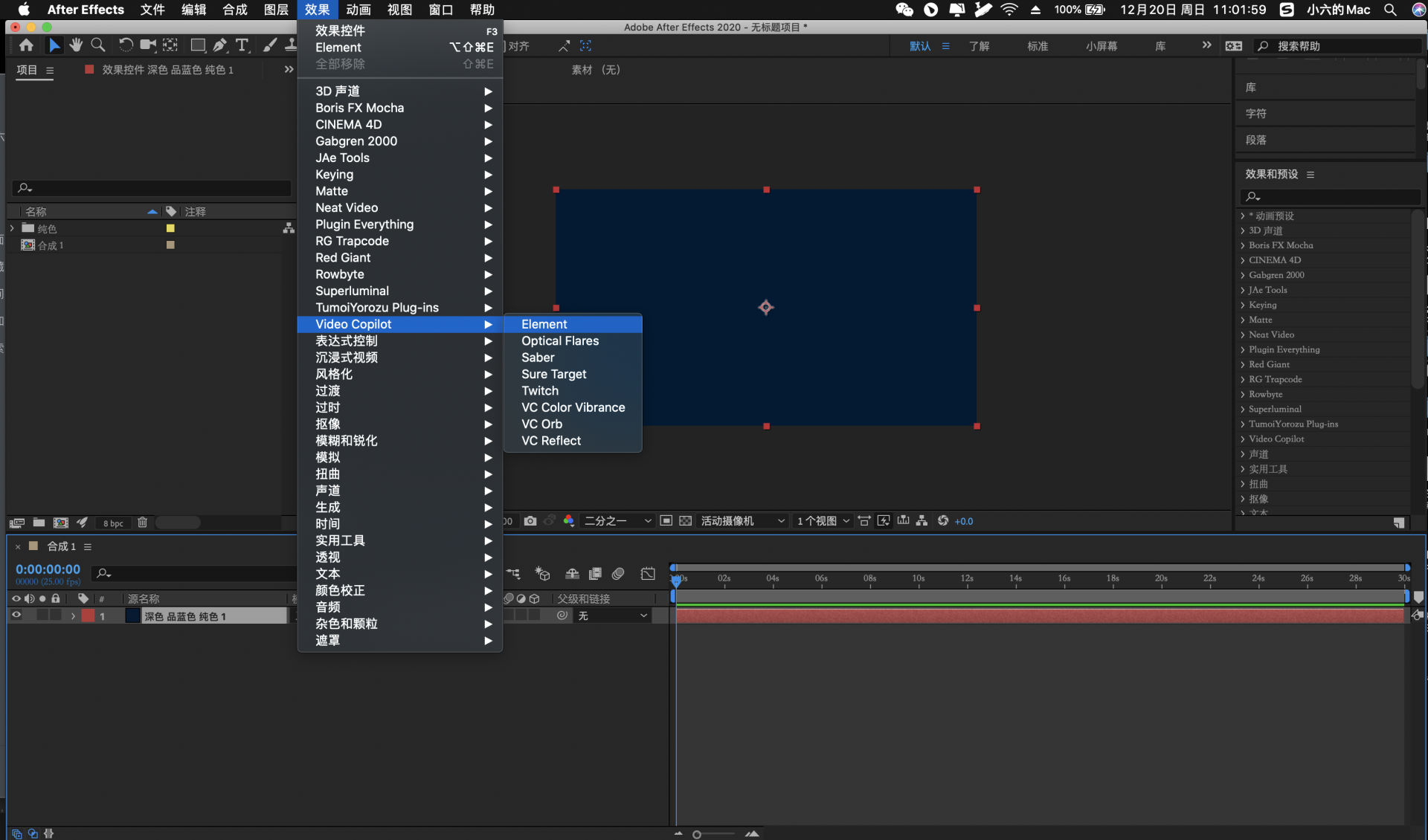
Task: Select the Hand tool
Action: (76, 45)
